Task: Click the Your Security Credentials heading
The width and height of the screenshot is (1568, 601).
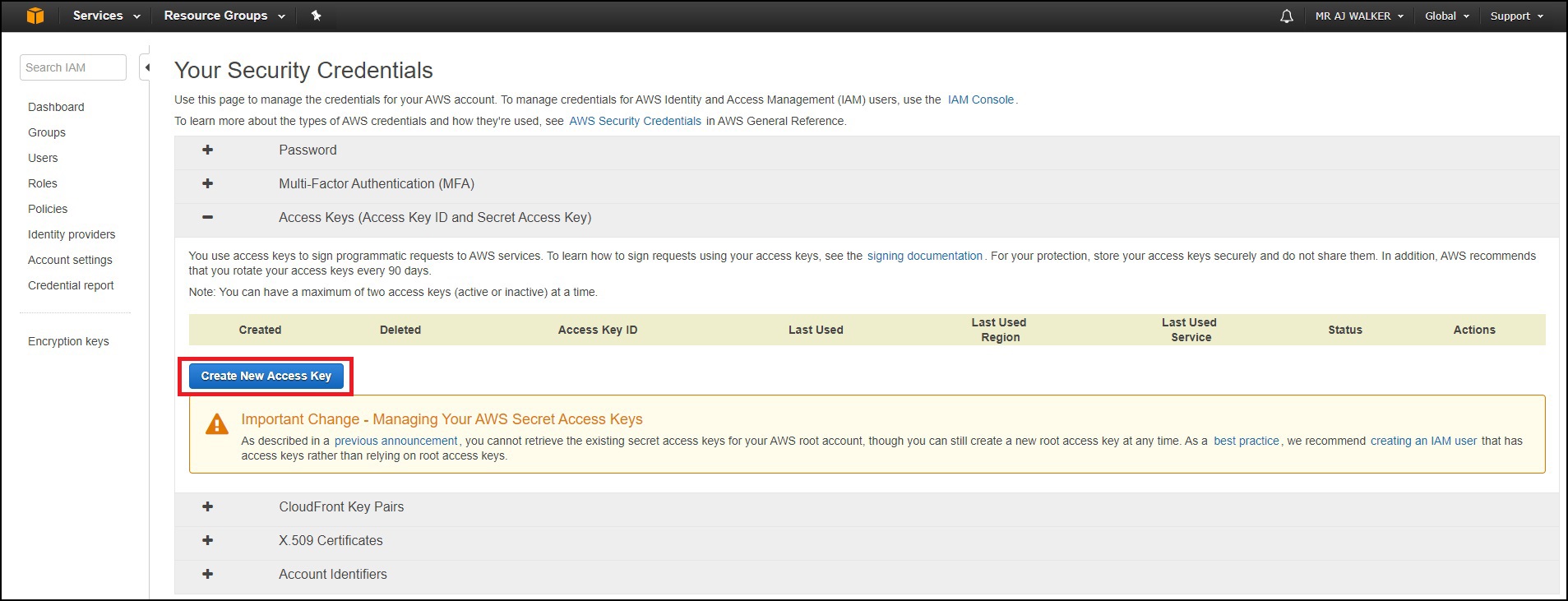Action: 303,71
